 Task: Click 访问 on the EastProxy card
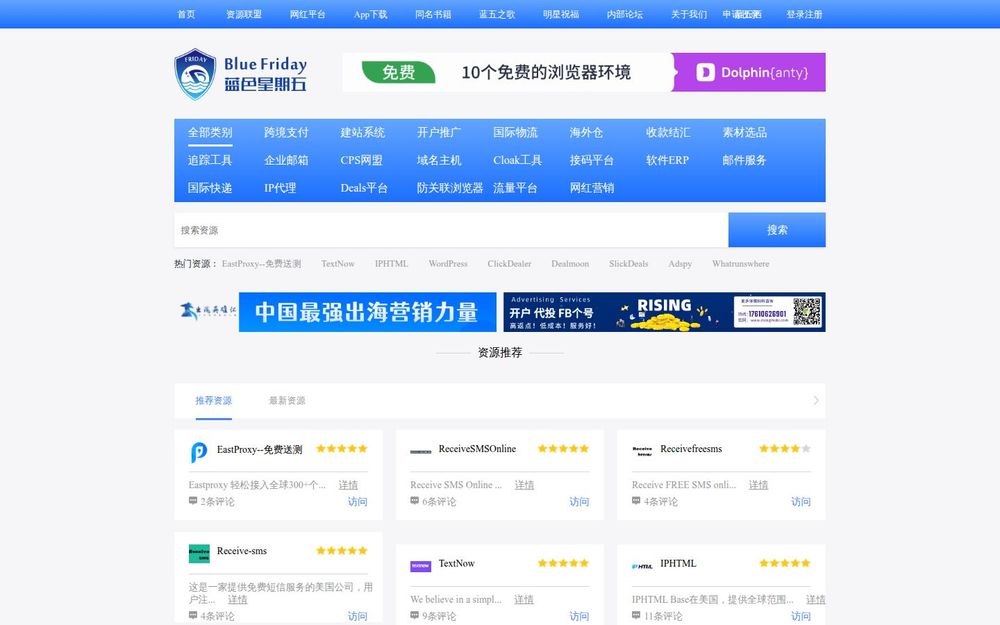[x=357, y=501]
